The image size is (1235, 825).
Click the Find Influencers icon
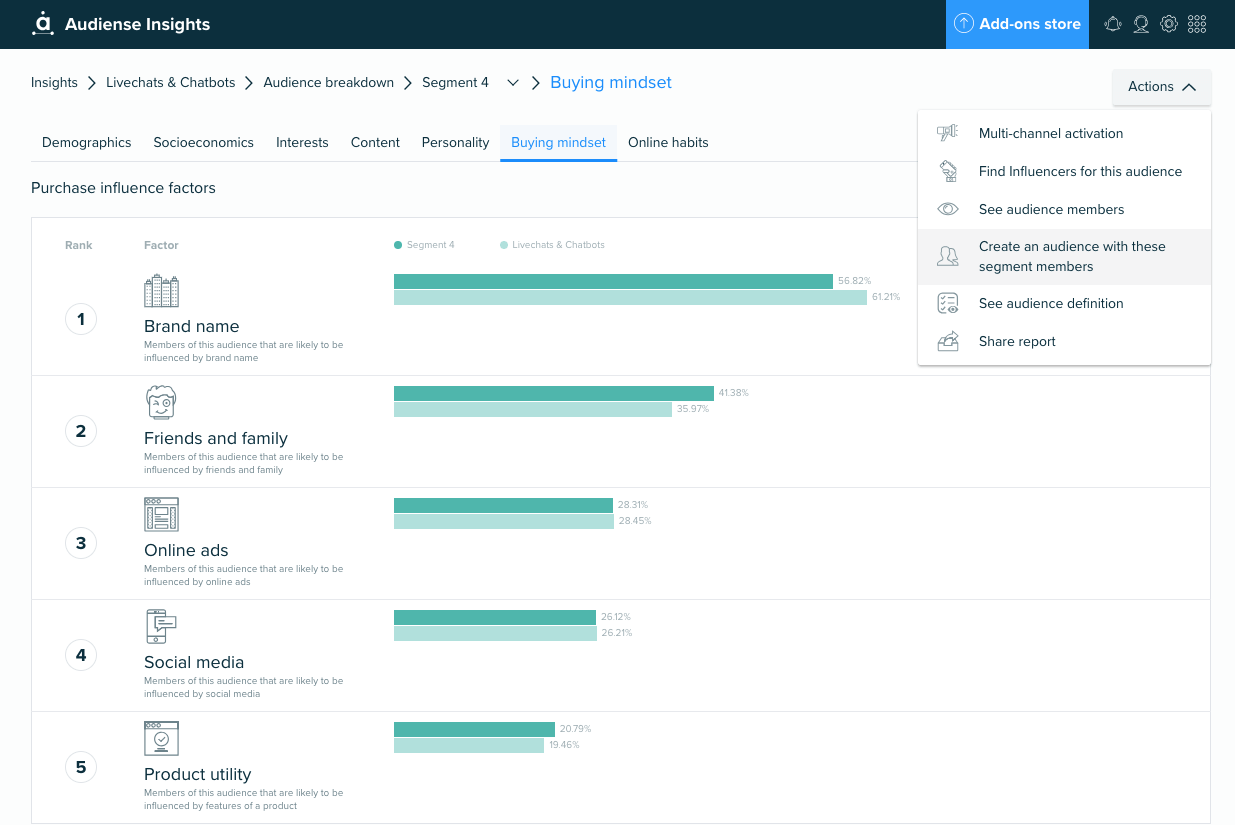coord(947,171)
